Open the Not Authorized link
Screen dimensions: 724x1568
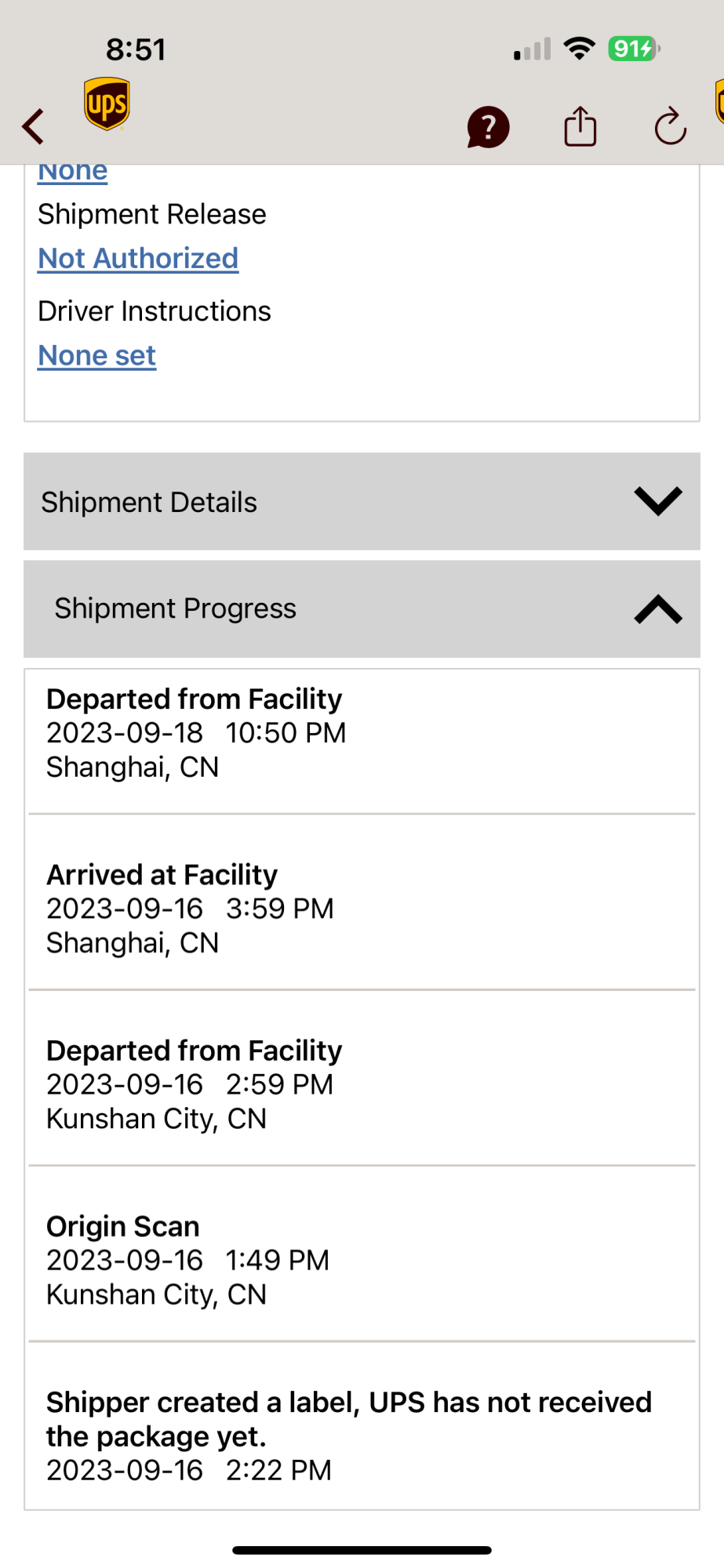(138, 258)
